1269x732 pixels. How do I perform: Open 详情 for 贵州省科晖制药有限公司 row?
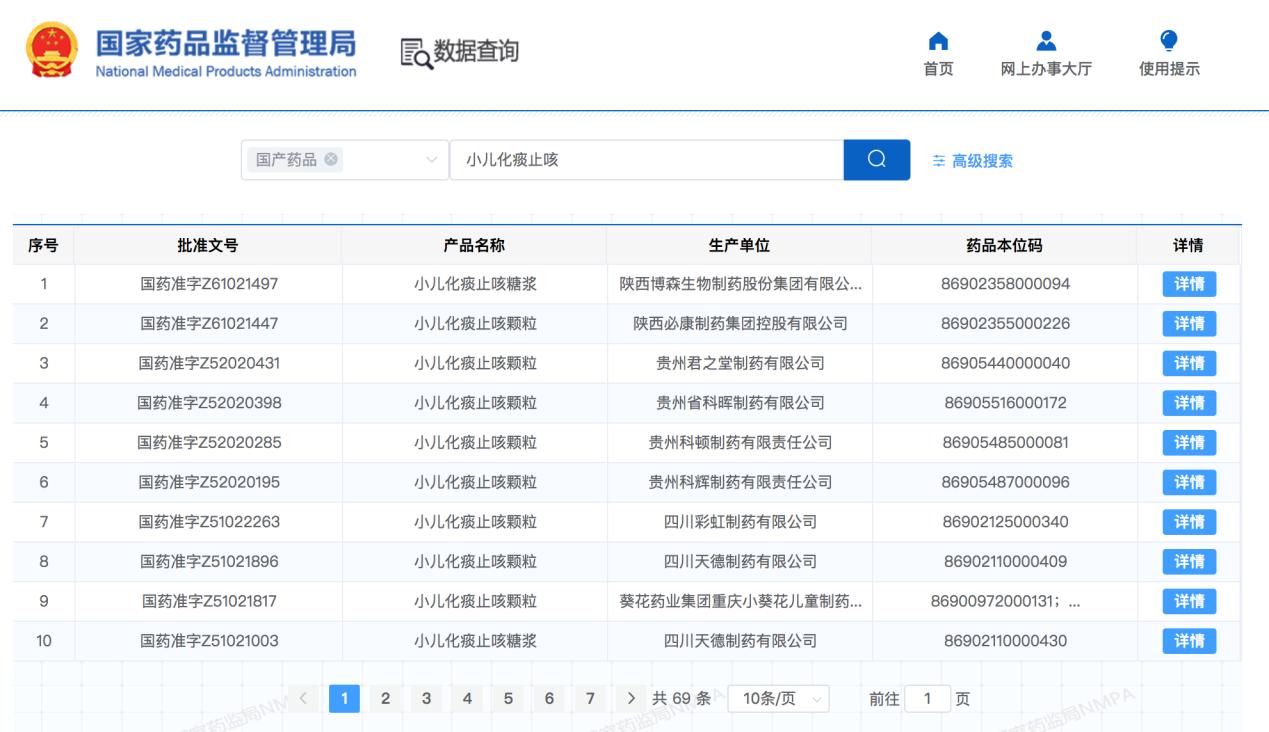[x=1189, y=403]
